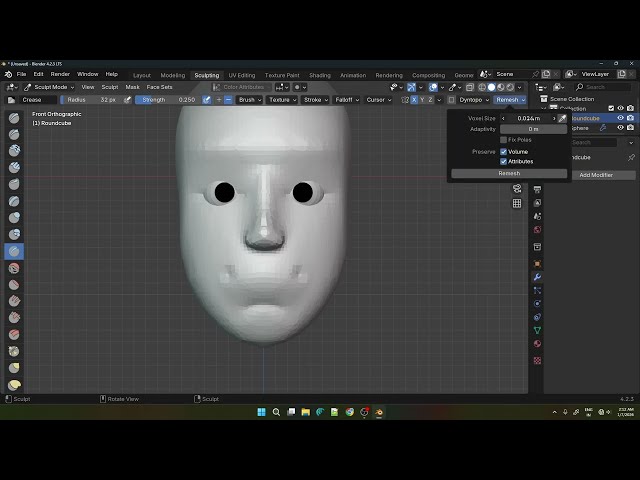
Task: Click the outliner Search field
Action: click(603, 87)
